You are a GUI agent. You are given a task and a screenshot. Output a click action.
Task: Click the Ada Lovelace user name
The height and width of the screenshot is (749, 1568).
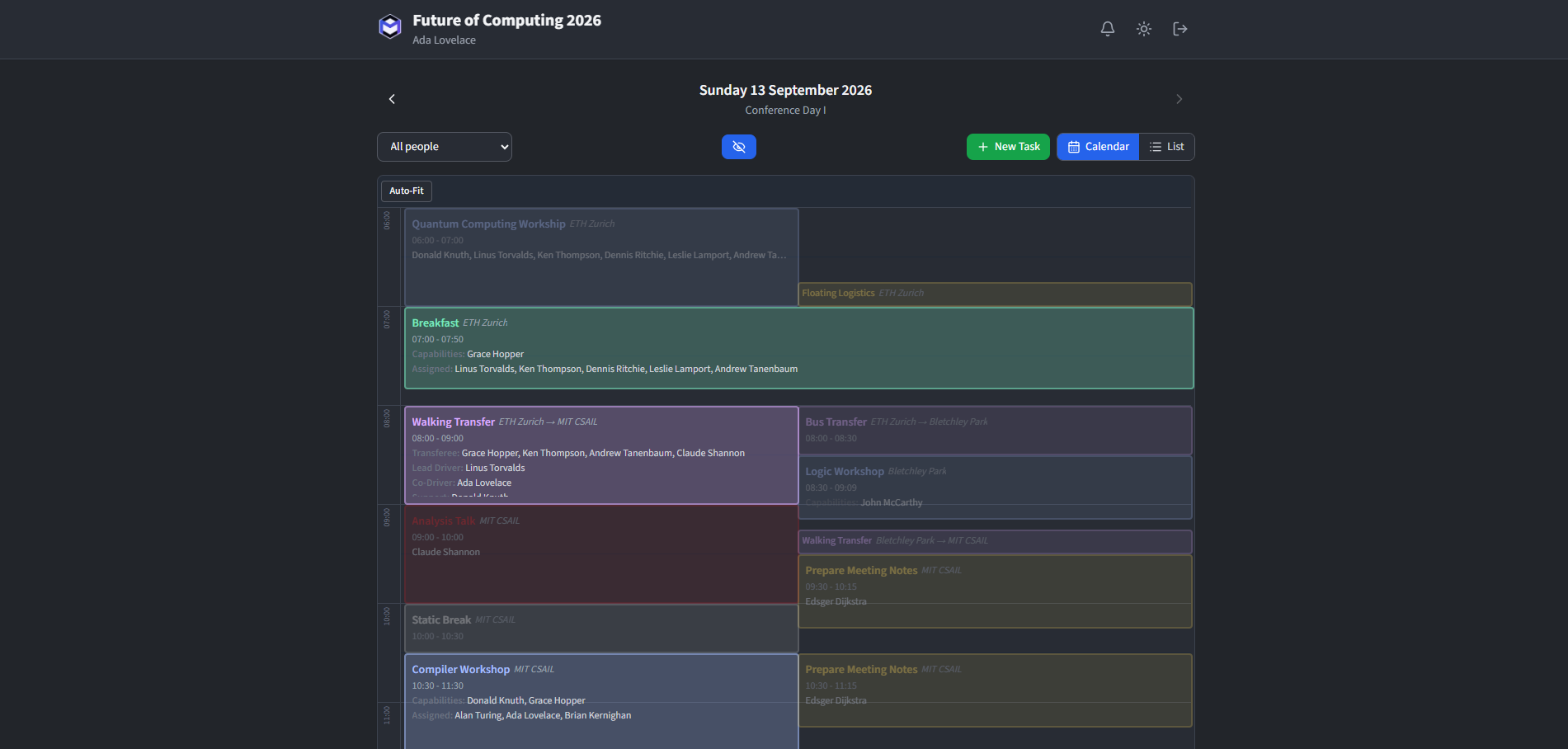pos(444,40)
